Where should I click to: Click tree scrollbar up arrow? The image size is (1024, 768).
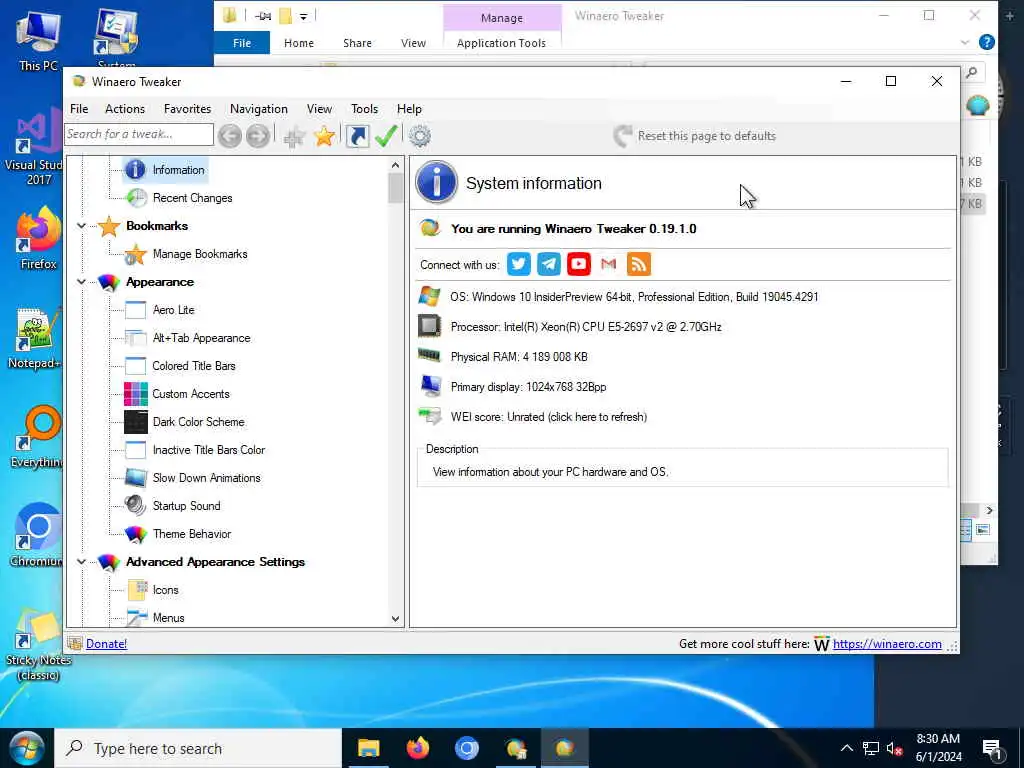coord(395,165)
